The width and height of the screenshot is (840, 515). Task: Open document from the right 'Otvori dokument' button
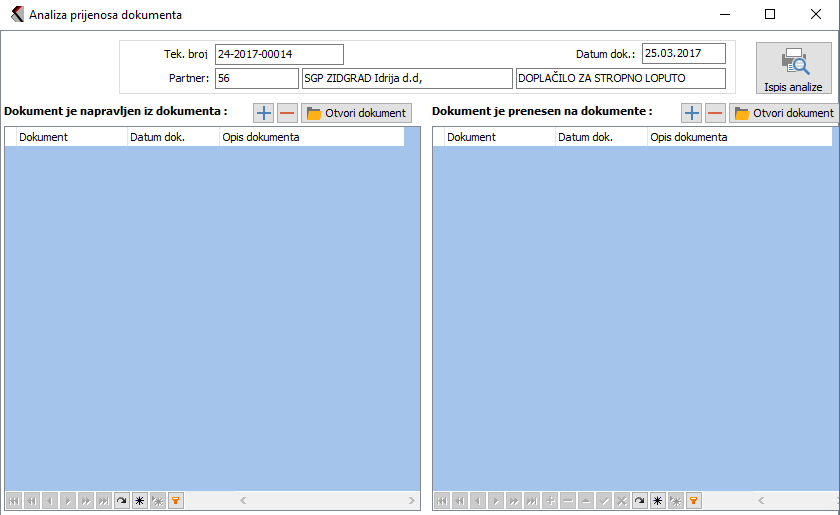click(x=784, y=113)
